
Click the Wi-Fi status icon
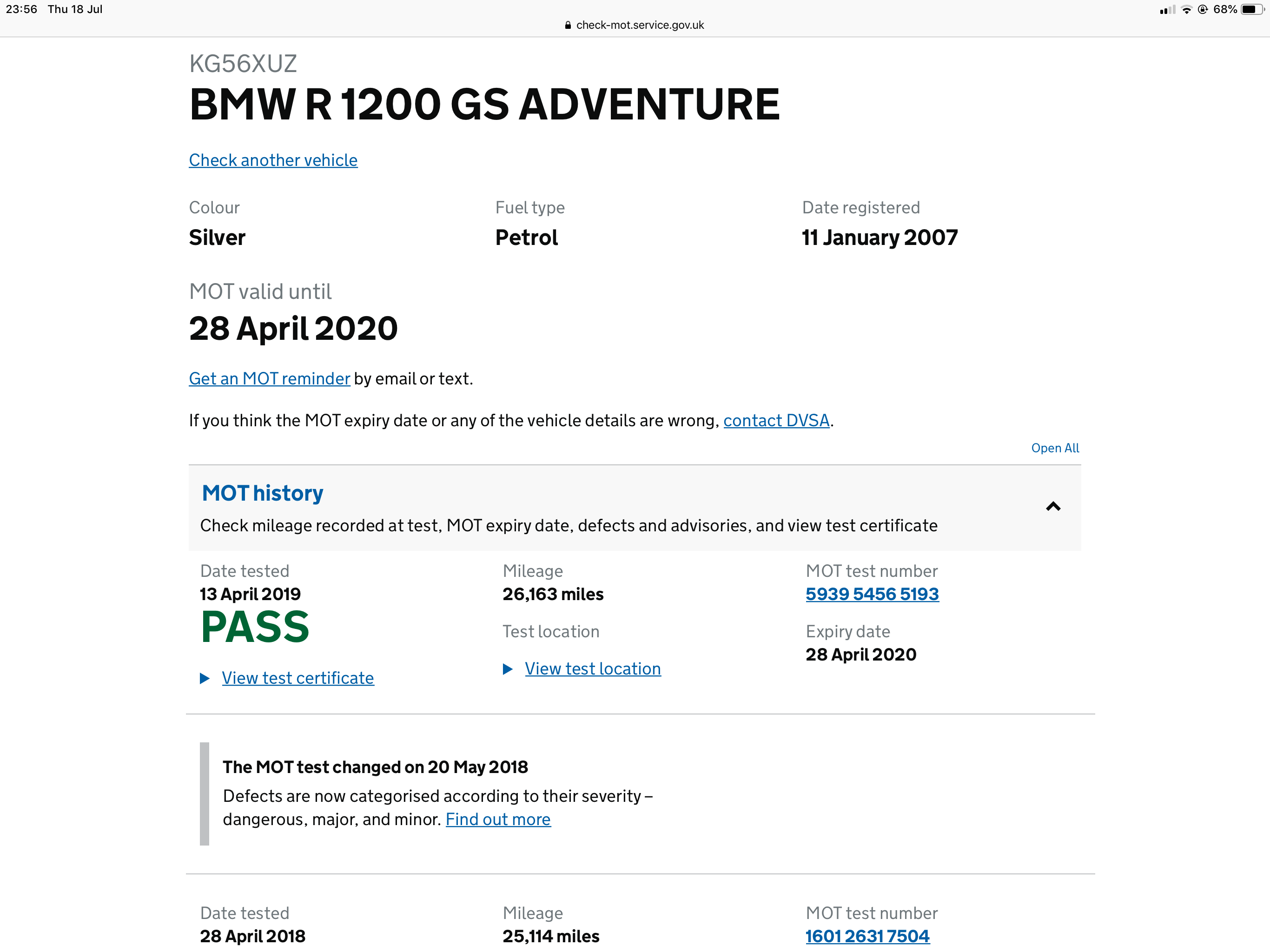coord(1186,10)
